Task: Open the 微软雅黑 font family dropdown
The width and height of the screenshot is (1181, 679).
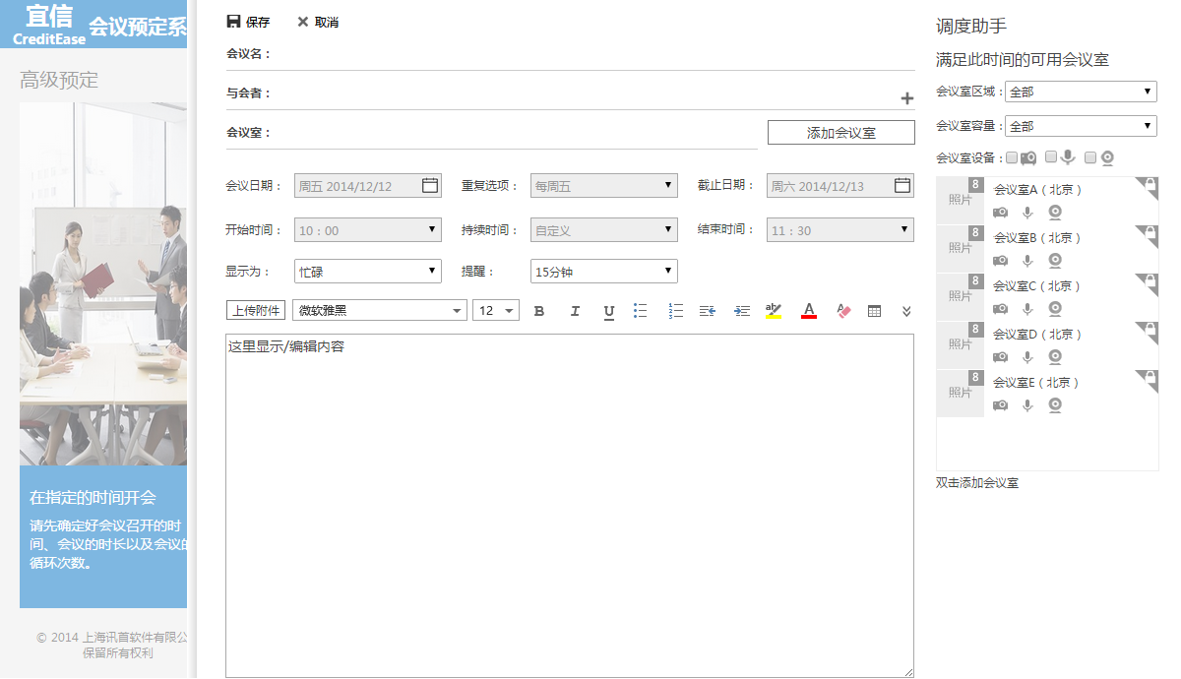Action: [x=380, y=310]
